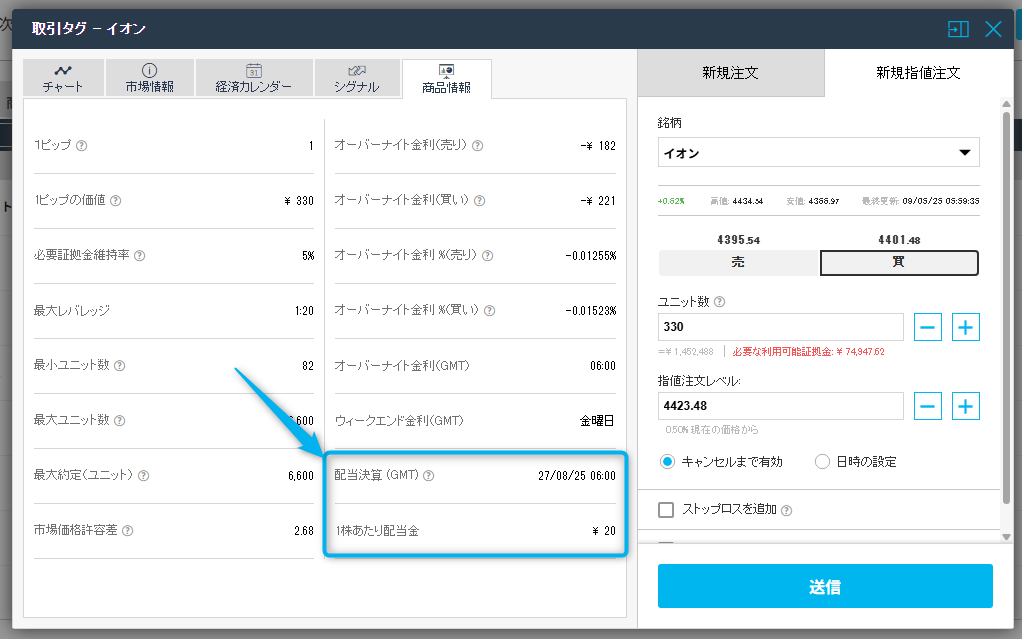The image size is (1022, 639).
Task: Click help icon next to 1ピップの価値
Action: pos(115,201)
